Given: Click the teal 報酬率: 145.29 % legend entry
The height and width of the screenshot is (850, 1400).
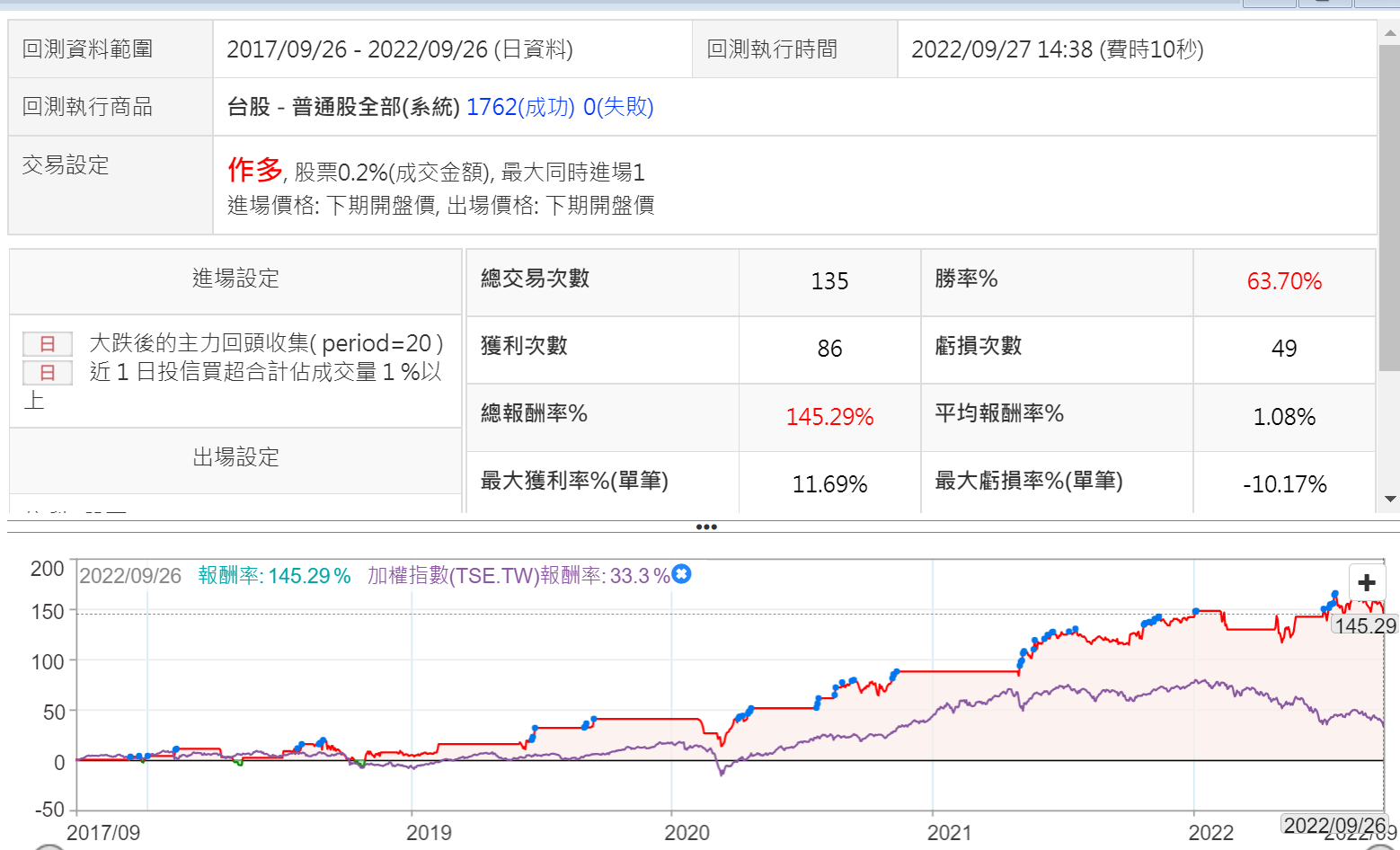Looking at the screenshot, I should 275,576.
